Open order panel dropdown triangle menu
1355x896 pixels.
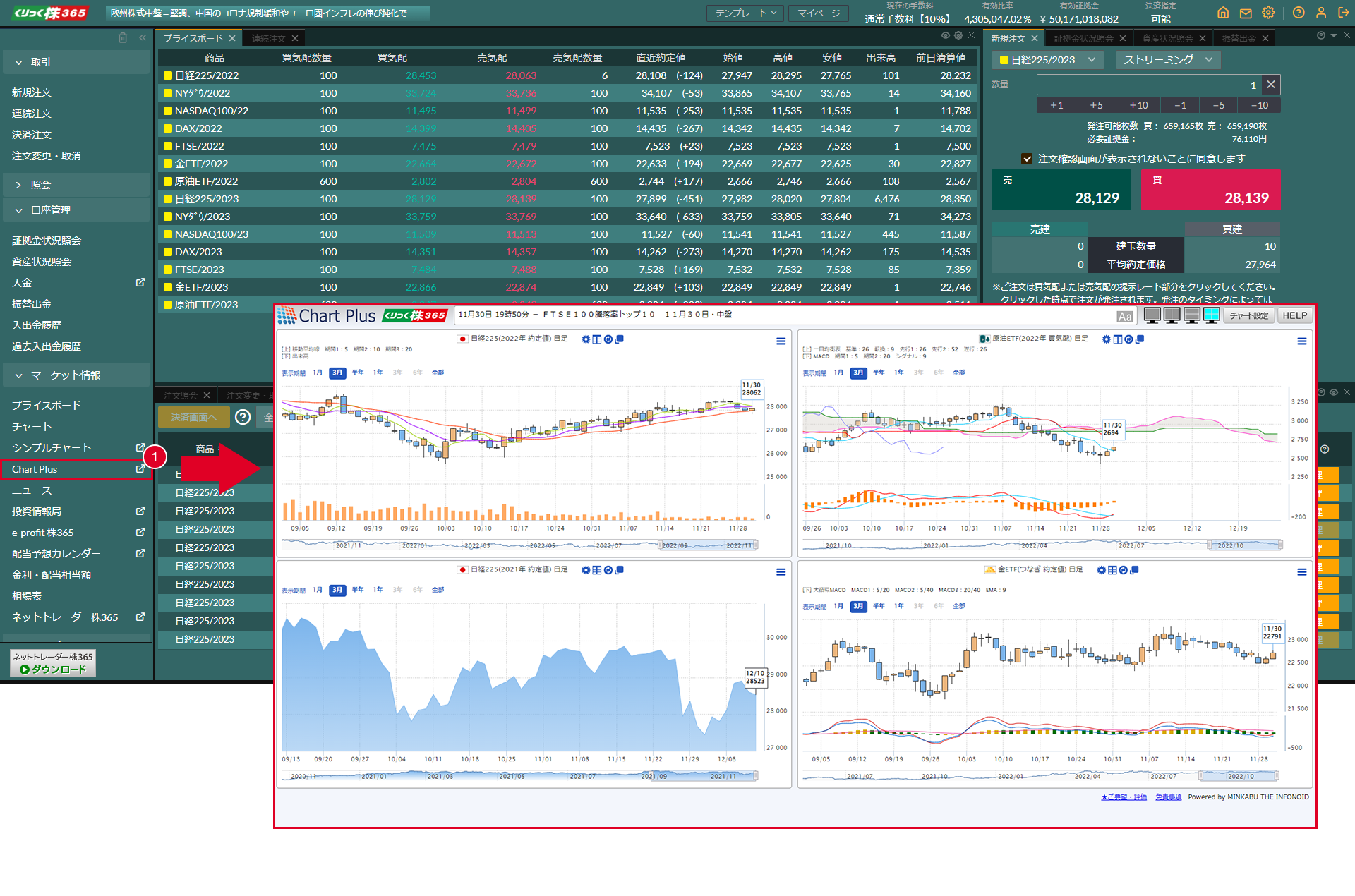click(1334, 35)
